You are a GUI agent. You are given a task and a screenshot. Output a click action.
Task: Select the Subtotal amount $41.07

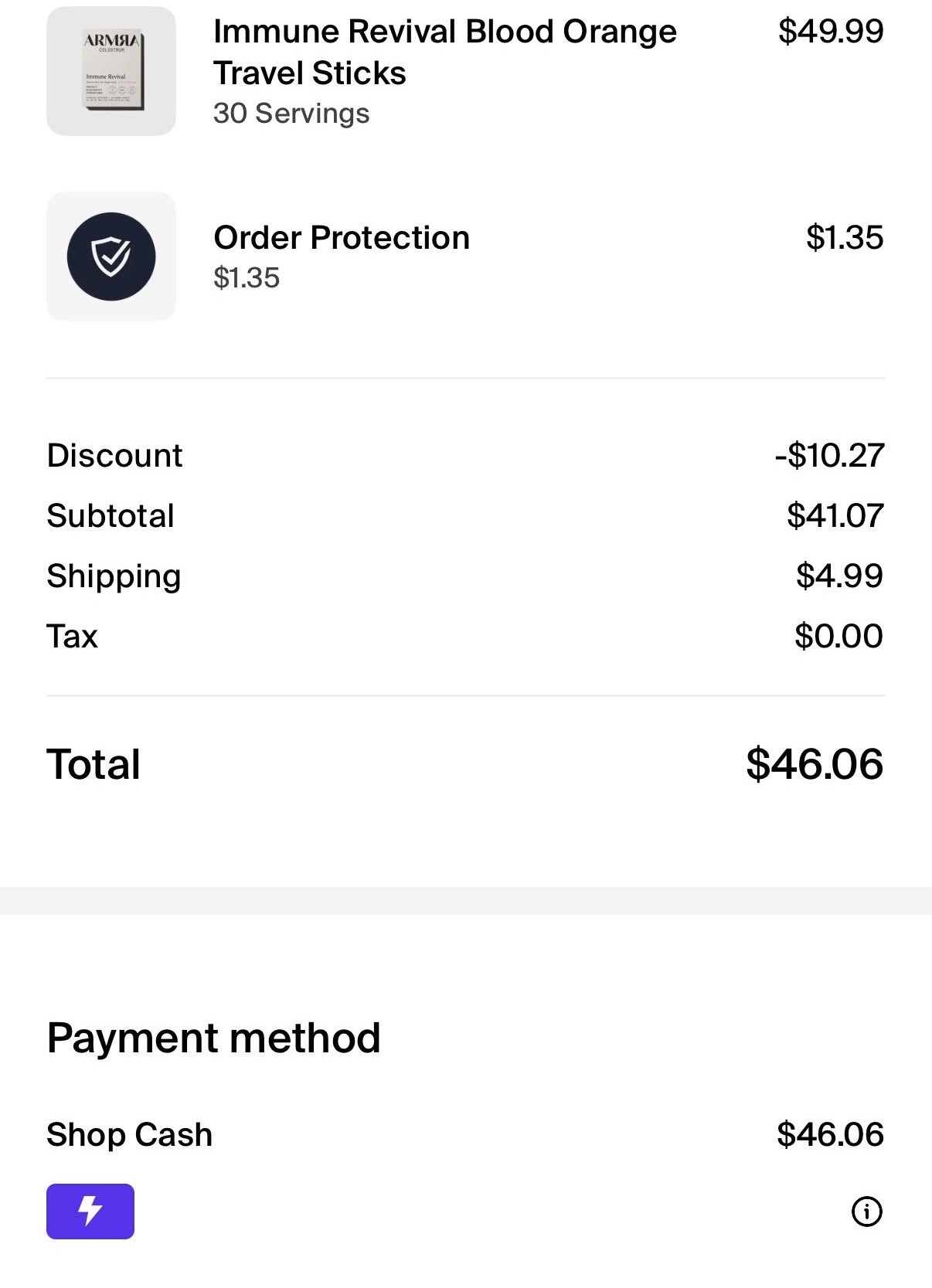tap(835, 515)
